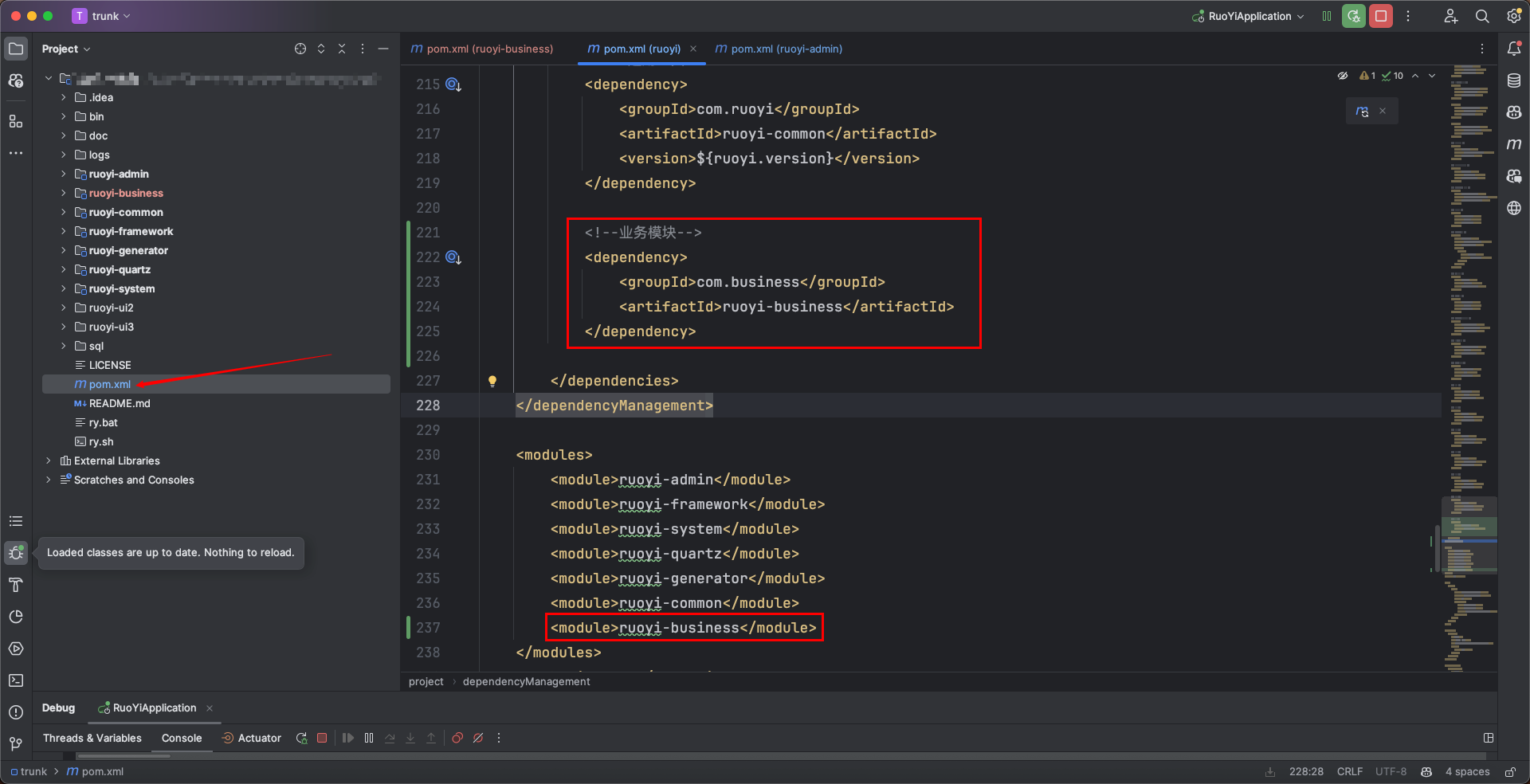Open the Build hammer tool window

click(16, 585)
